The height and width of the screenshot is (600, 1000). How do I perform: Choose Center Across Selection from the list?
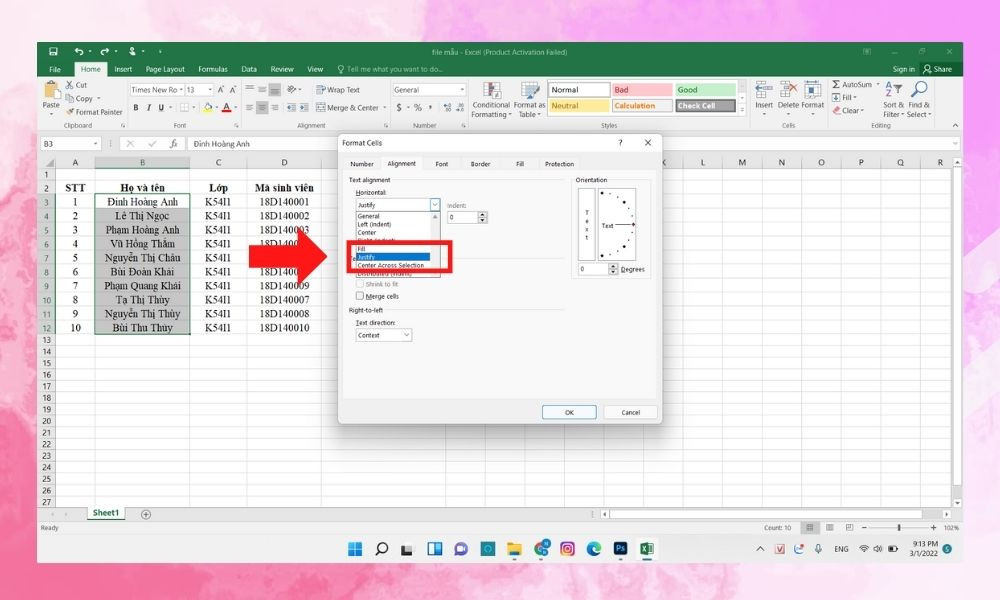tap(391, 266)
